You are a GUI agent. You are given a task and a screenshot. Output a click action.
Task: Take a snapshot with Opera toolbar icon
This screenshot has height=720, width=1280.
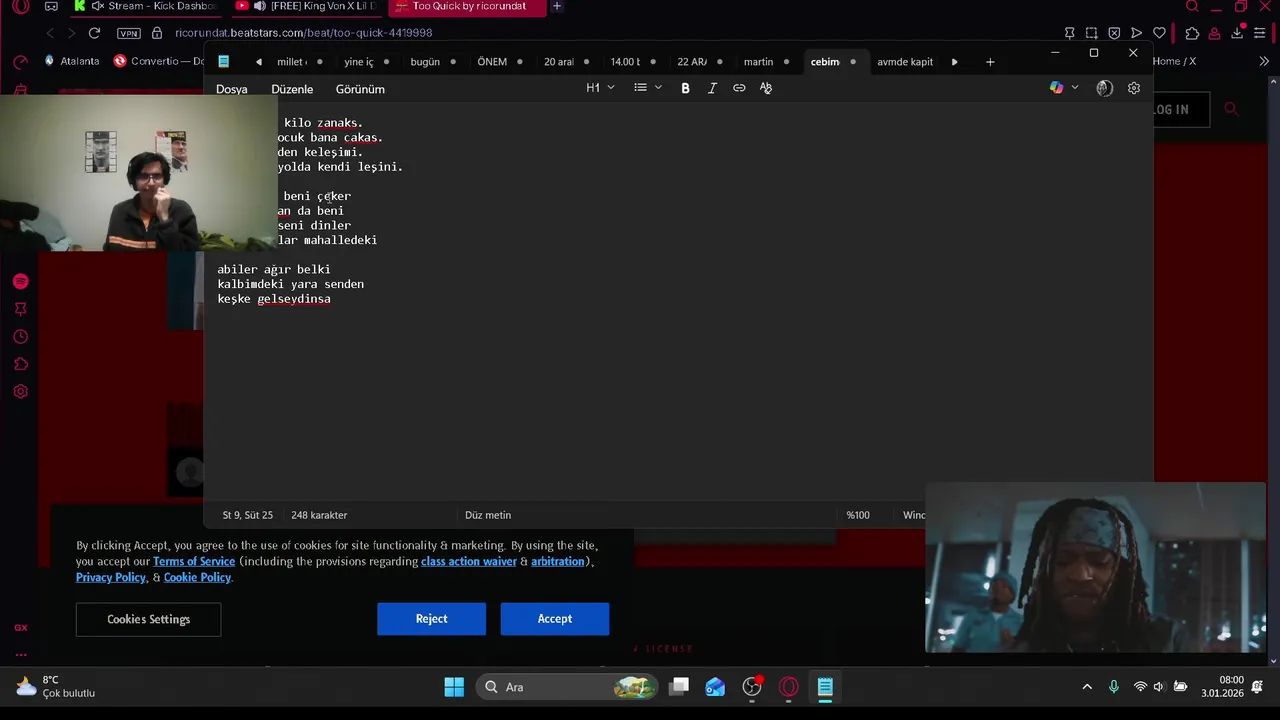[x=1091, y=33]
